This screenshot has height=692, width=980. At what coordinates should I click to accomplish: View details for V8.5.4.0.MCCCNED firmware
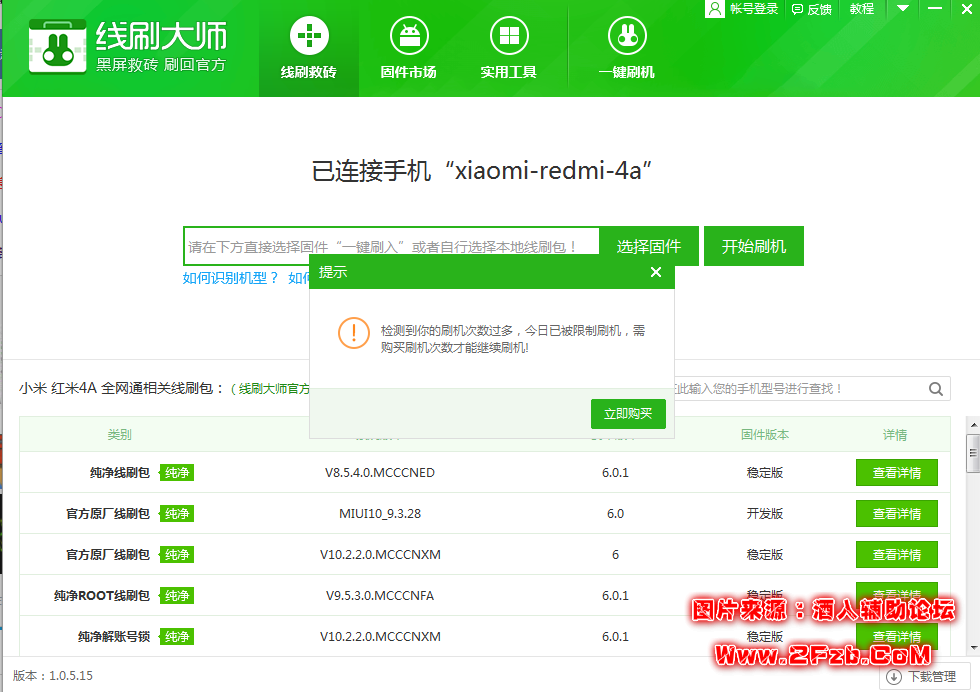tap(896, 473)
